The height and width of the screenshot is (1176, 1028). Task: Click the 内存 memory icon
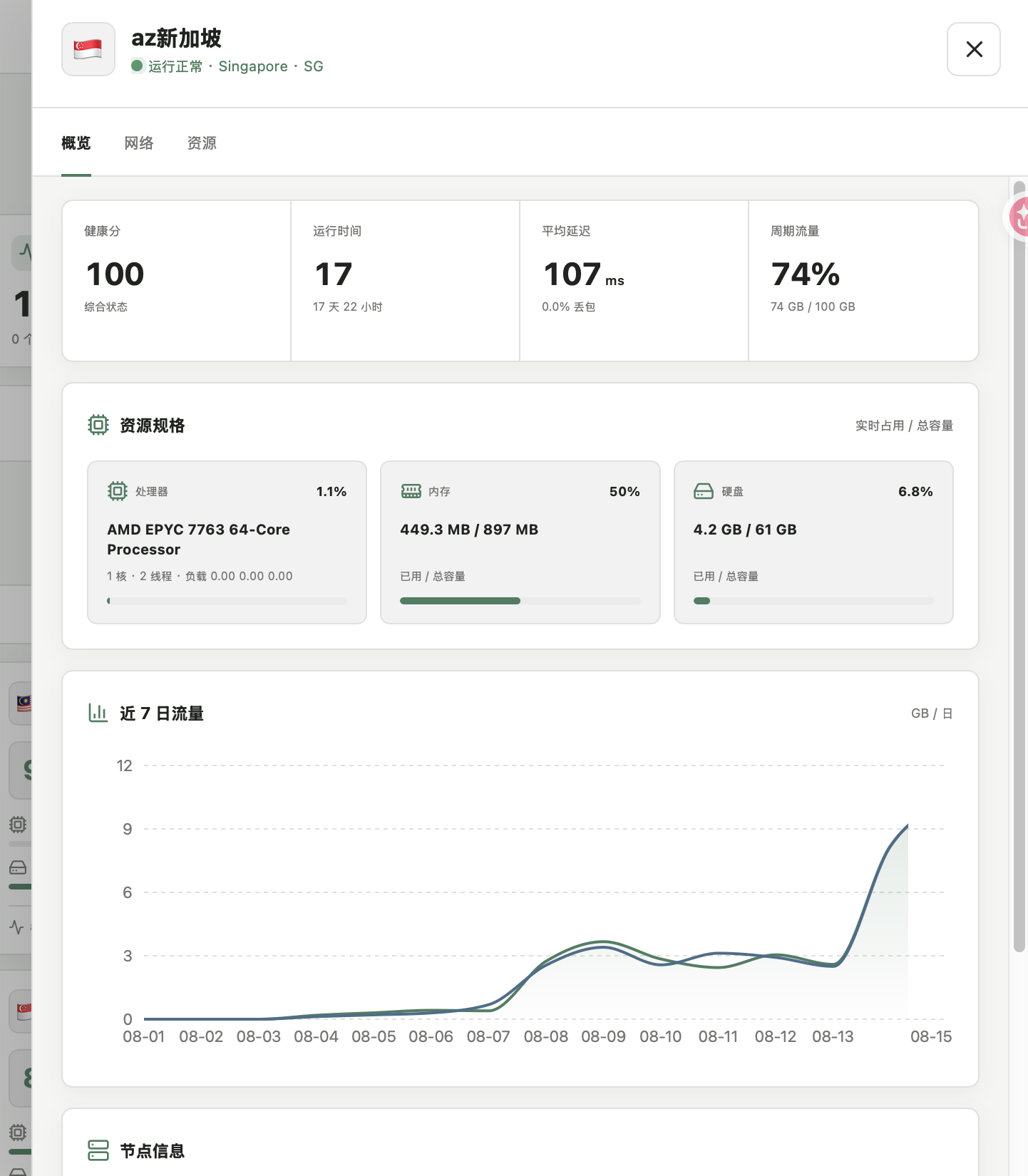point(411,491)
